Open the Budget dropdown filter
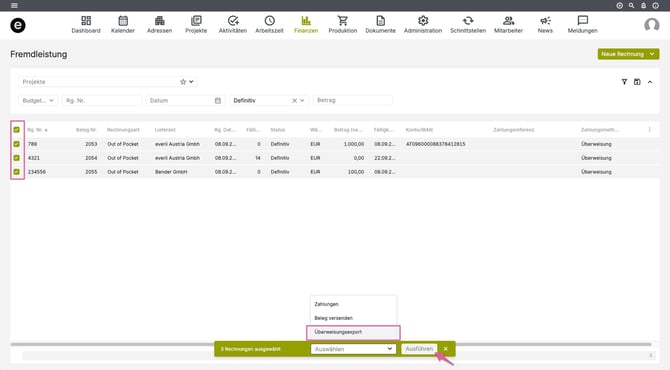670x370 pixels. click(38, 100)
